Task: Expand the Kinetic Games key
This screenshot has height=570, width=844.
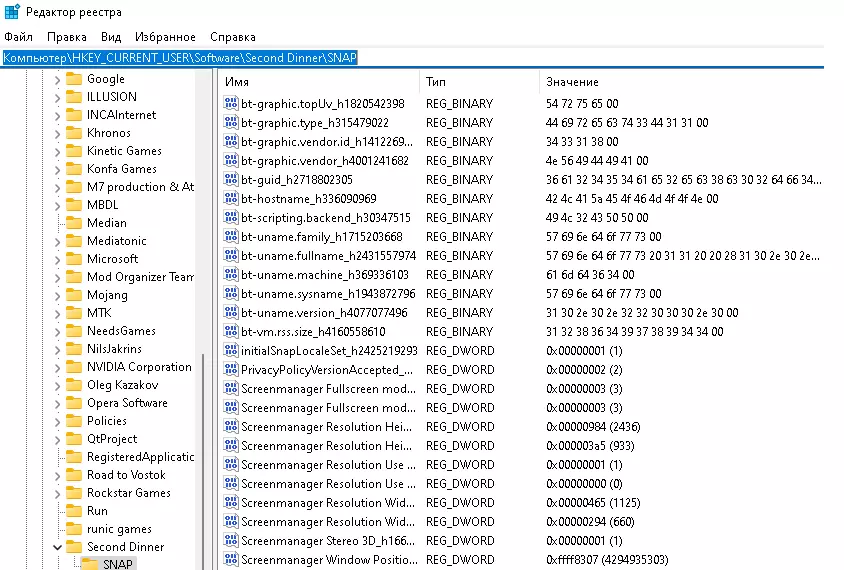Action: tap(57, 152)
